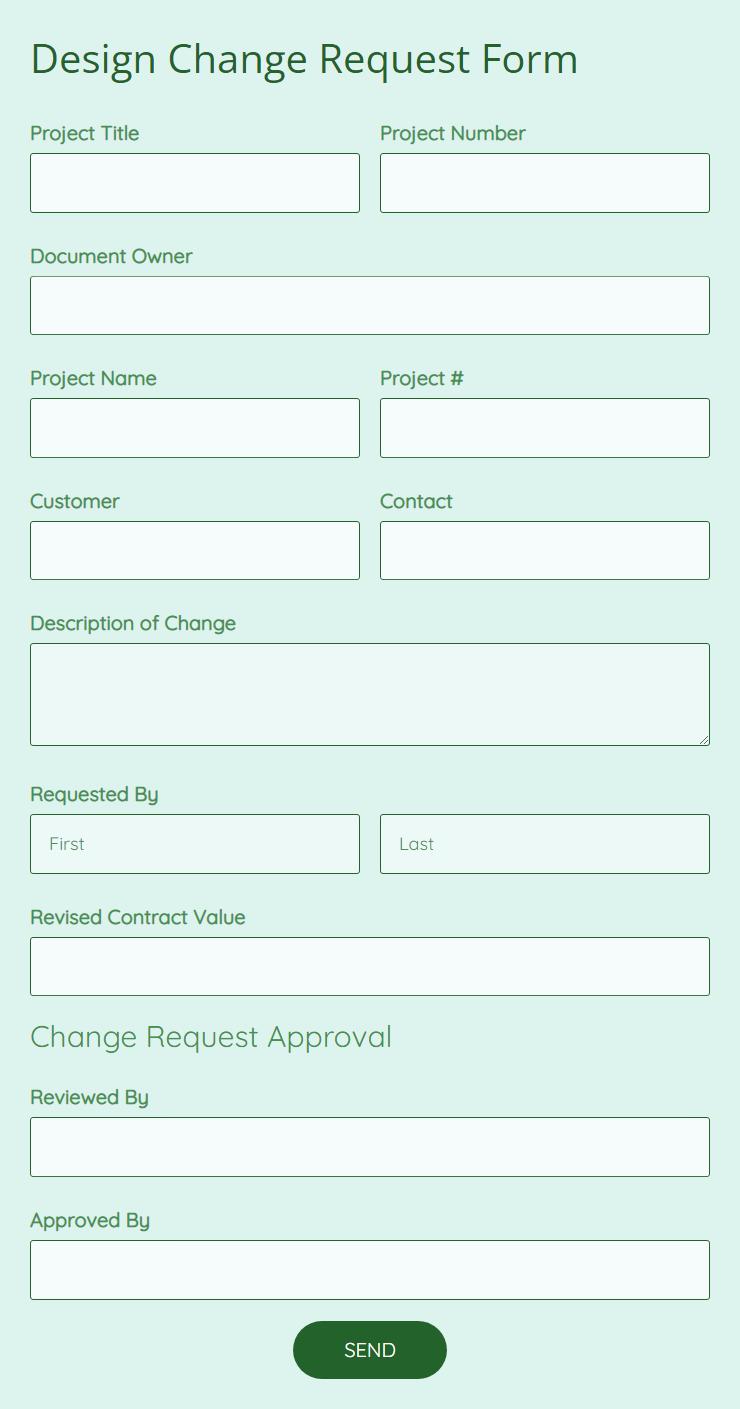Focus the Approved By text box
The width and height of the screenshot is (740, 1409).
pos(370,1270)
